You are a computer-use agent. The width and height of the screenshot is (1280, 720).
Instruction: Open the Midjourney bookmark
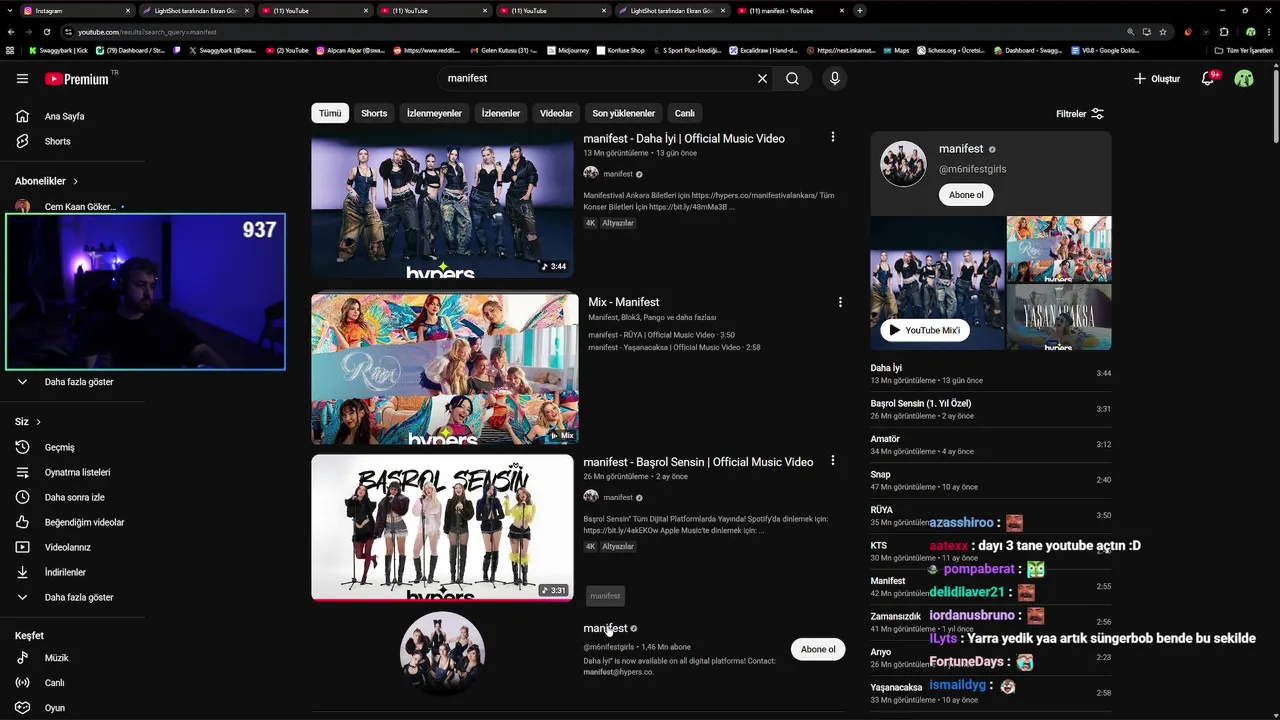567,50
